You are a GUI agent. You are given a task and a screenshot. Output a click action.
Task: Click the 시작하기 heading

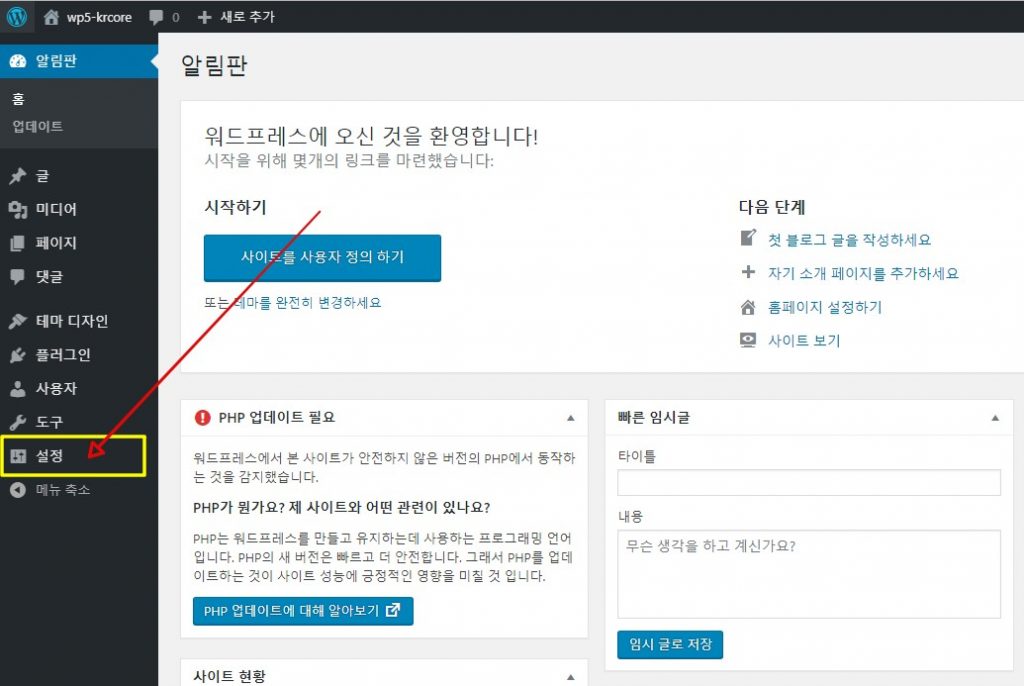tap(236, 207)
